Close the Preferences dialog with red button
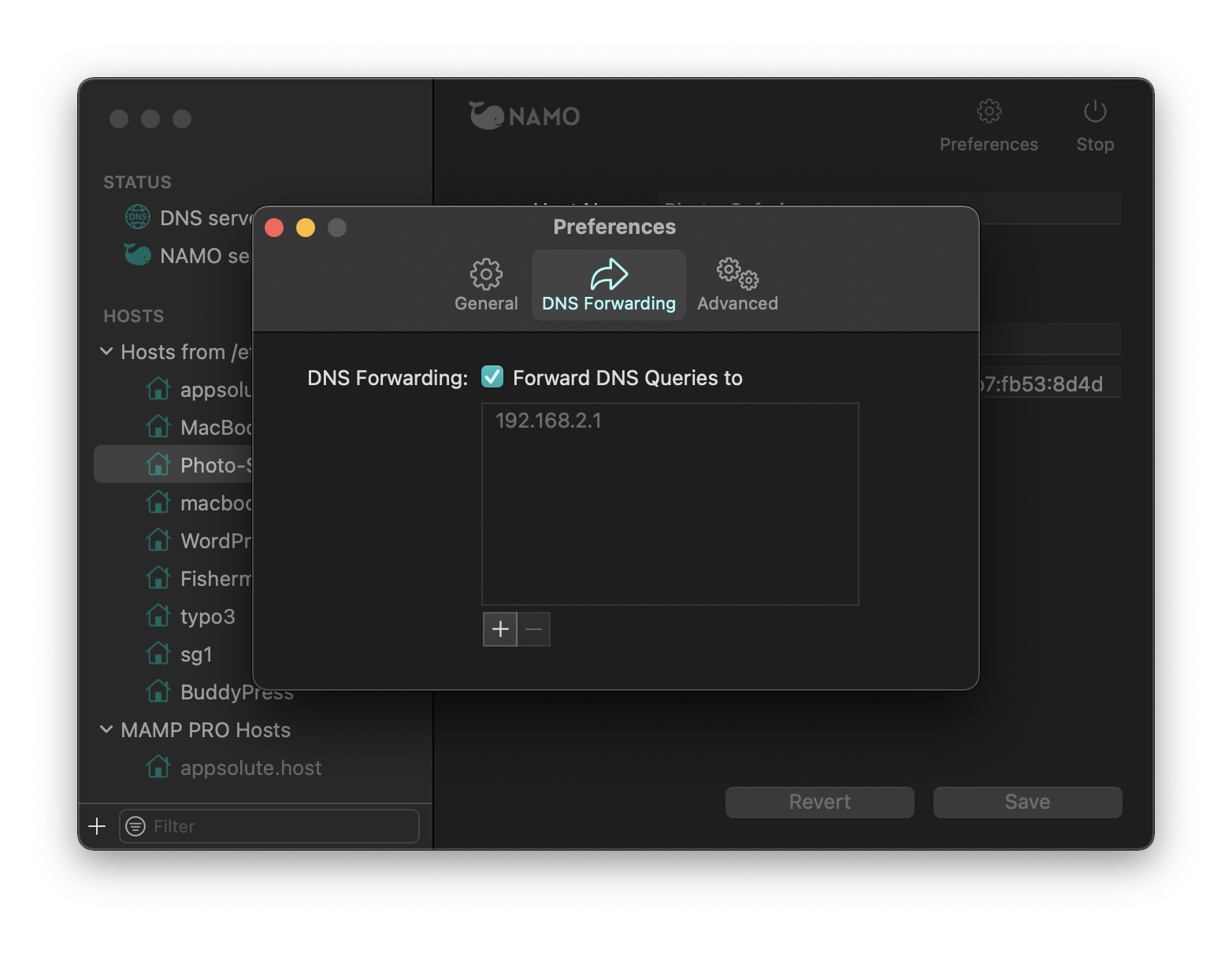Screen dimensions: 1232x953 tap(274, 228)
